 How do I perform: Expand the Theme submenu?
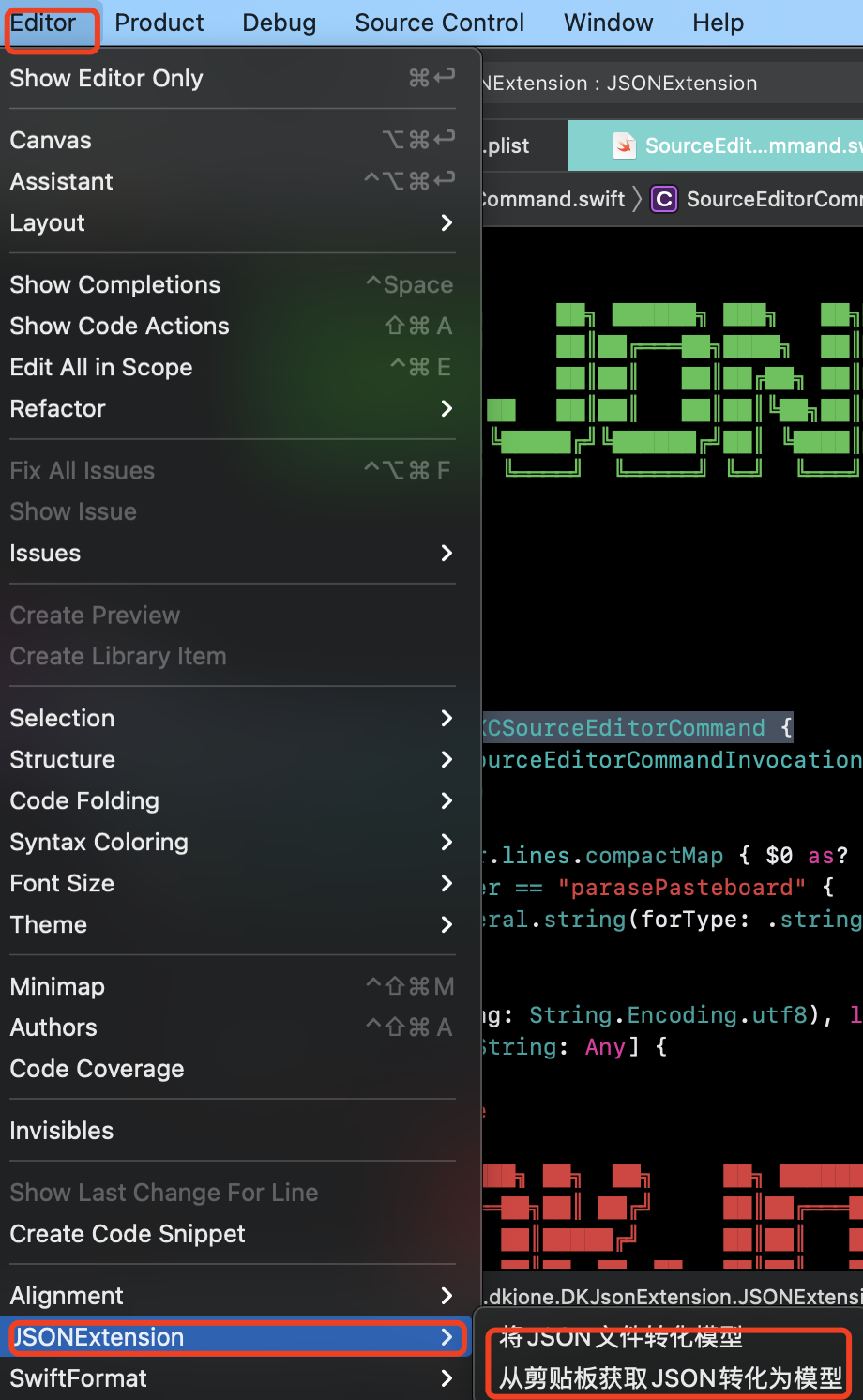pyautogui.click(x=233, y=924)
